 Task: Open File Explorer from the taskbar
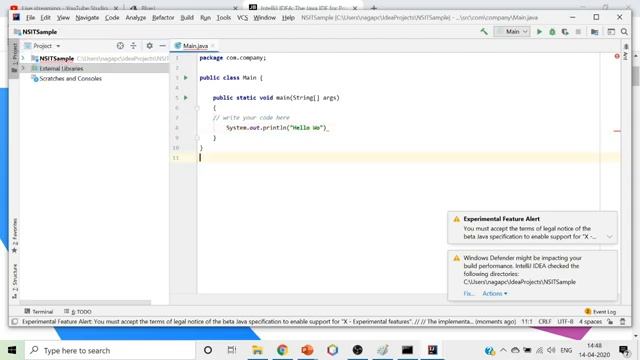pyautogui.click(x=257, y=350)
